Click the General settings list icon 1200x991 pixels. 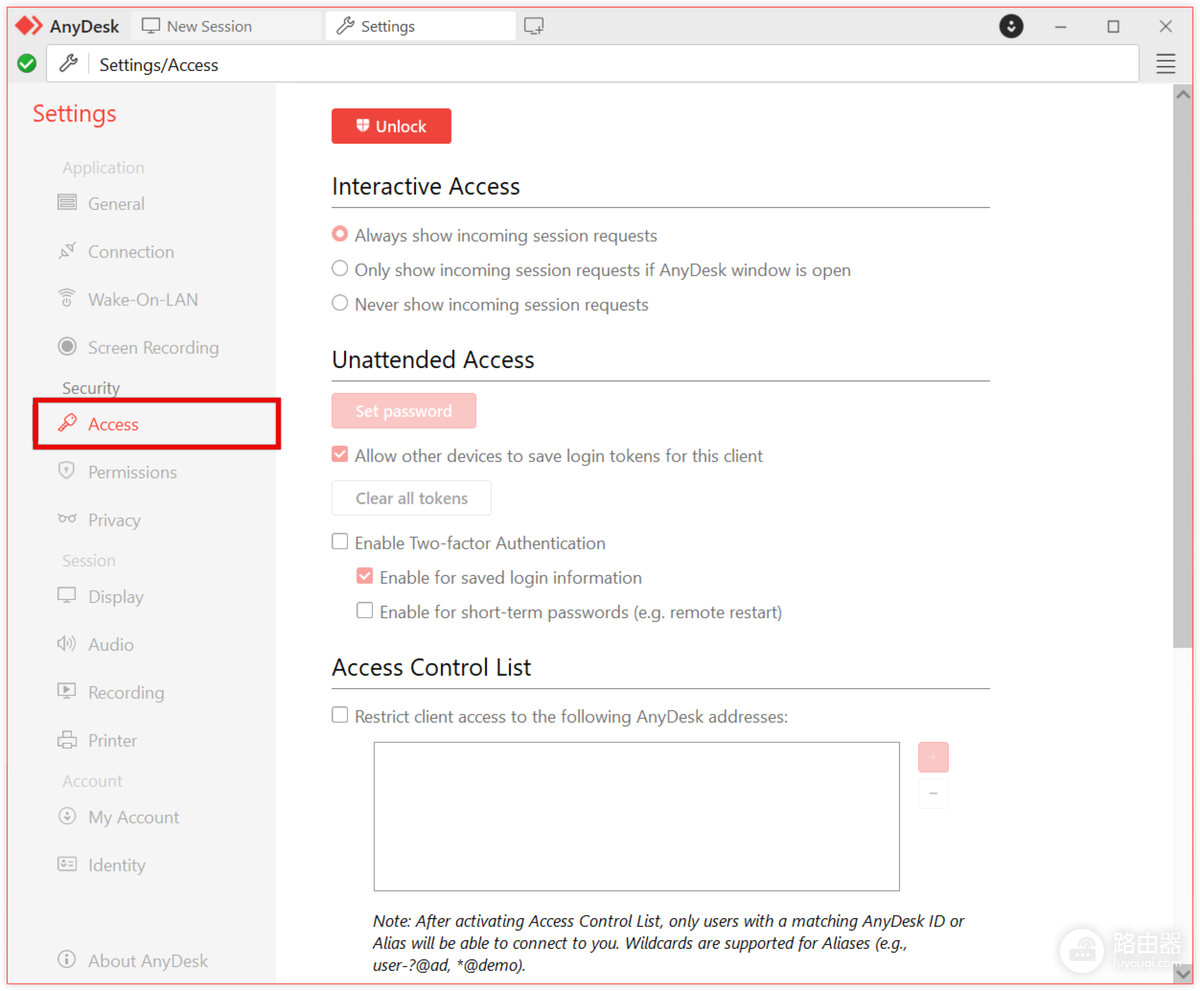click(67, 203)
